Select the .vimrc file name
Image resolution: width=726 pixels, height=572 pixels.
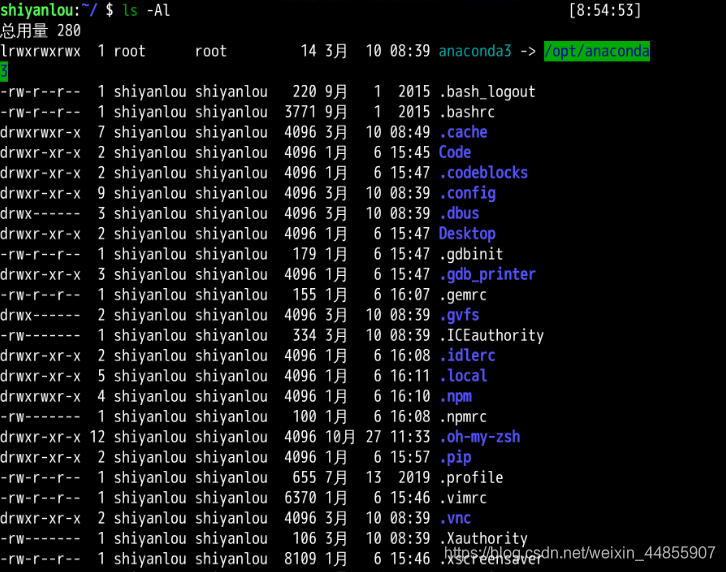[x=463, y=498]
